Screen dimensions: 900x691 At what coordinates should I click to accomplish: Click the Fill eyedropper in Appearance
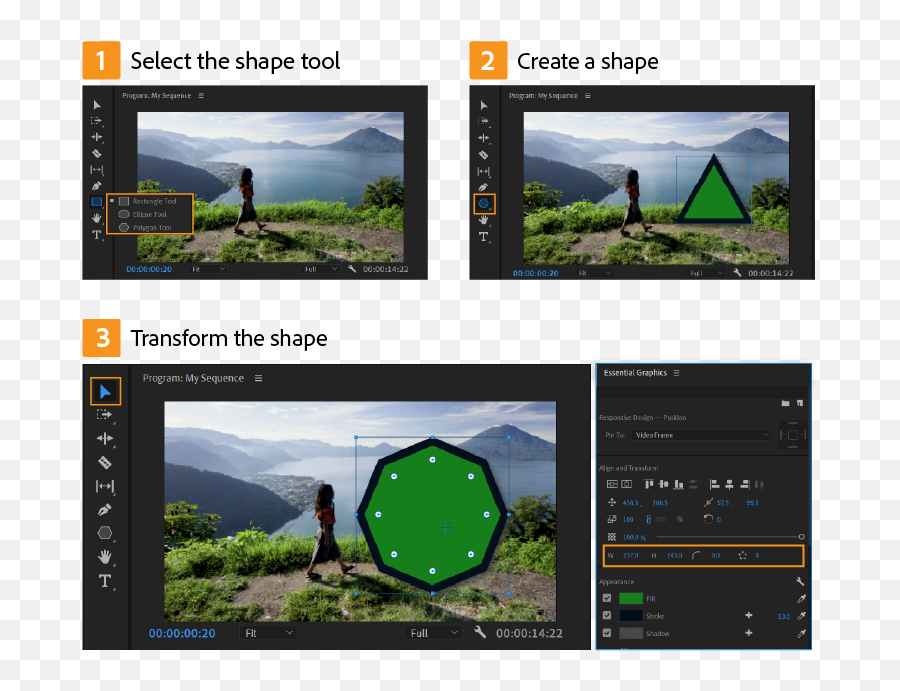coord(800,598)
